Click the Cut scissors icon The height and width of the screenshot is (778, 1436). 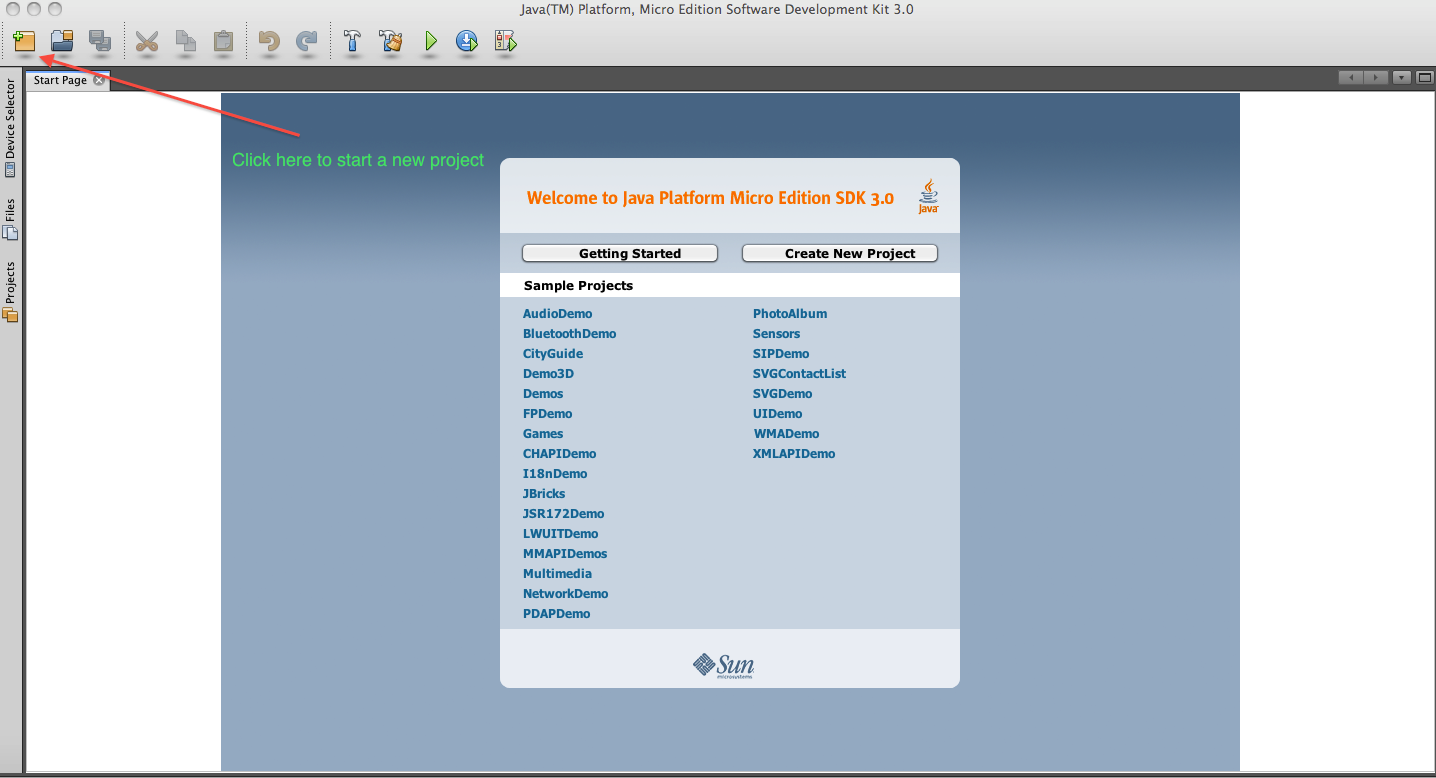pos(147,41)
